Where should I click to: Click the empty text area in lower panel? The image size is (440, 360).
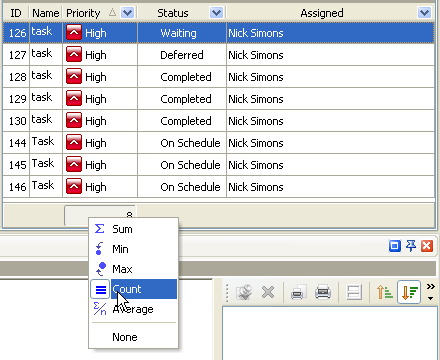click(x=330, y=333)
